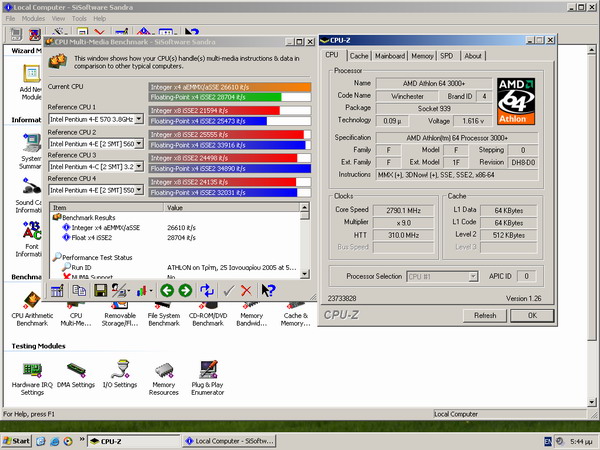Click the Refresh button in CPU-Z
This screenshot has width=600, height=450.
[485, 316]
